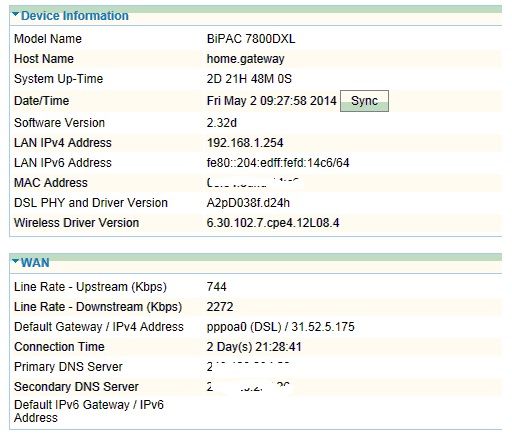Click the date and time value text
Screen dimensions: 512x439
272,101
